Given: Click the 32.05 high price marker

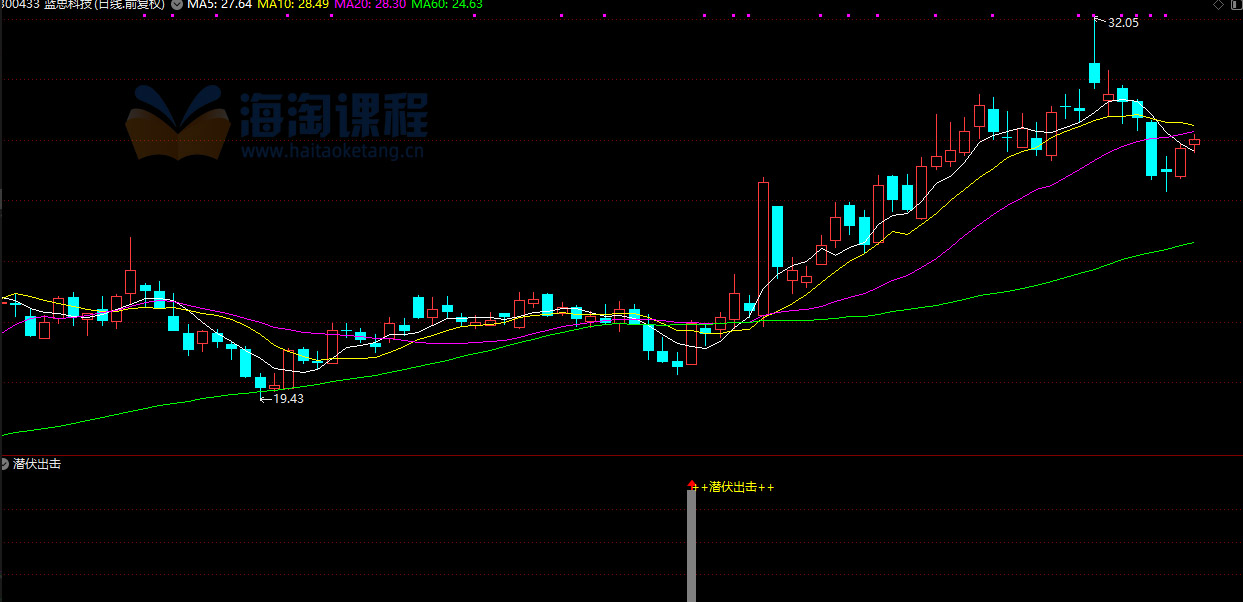Looking at the screenshot, I should tap(1123, 23).
